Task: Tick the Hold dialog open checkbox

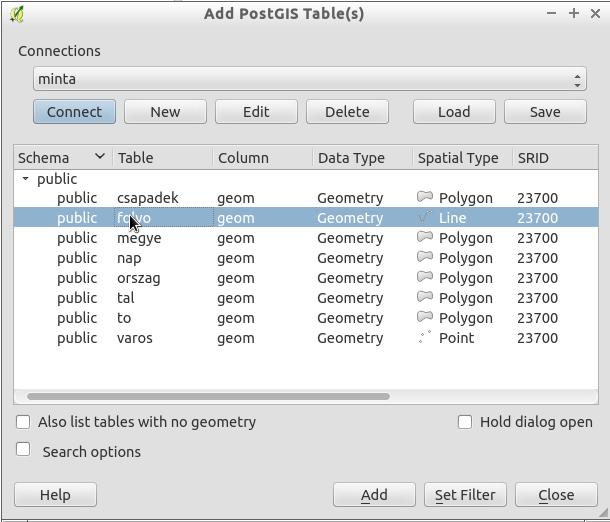Action: (465, 422)
